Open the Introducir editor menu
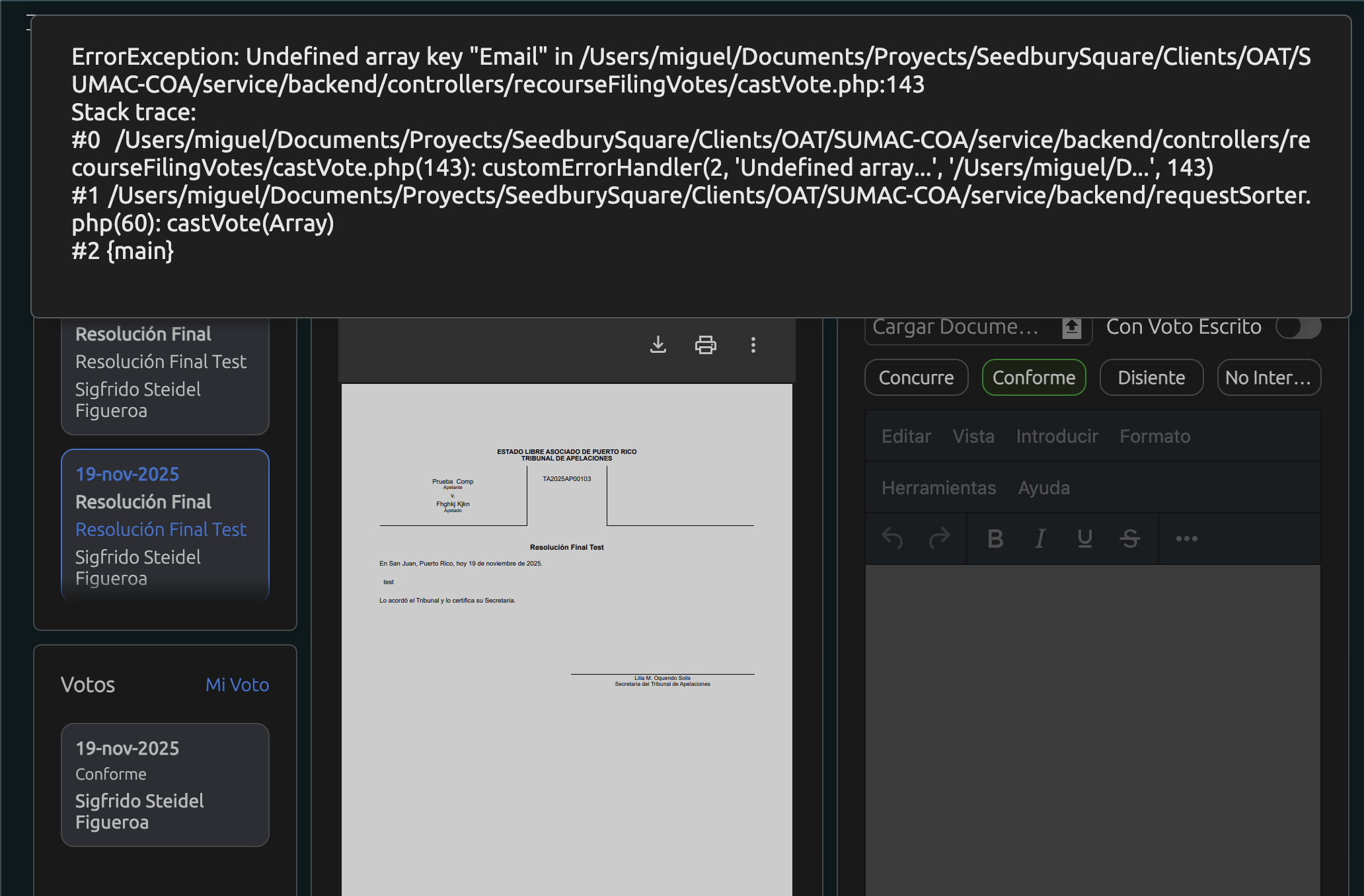Screen dimensions: 1364x896 [1057, 436]
